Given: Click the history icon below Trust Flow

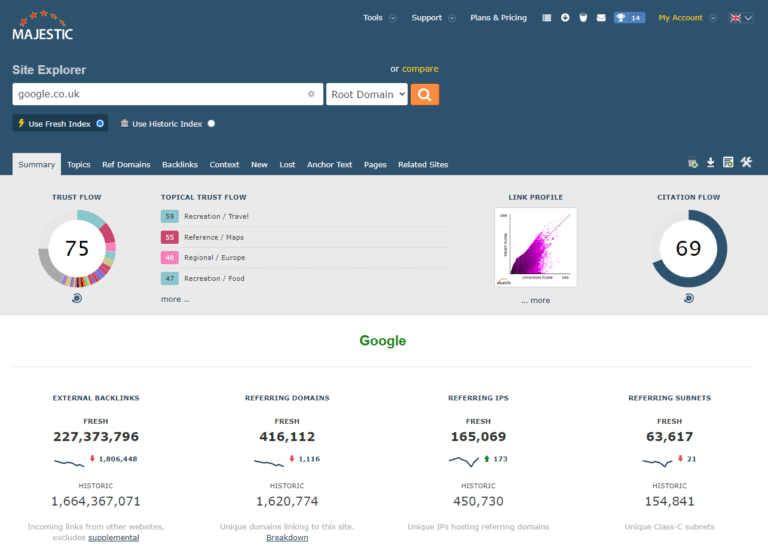Looking at the screenshot, I should pos(77,298).
